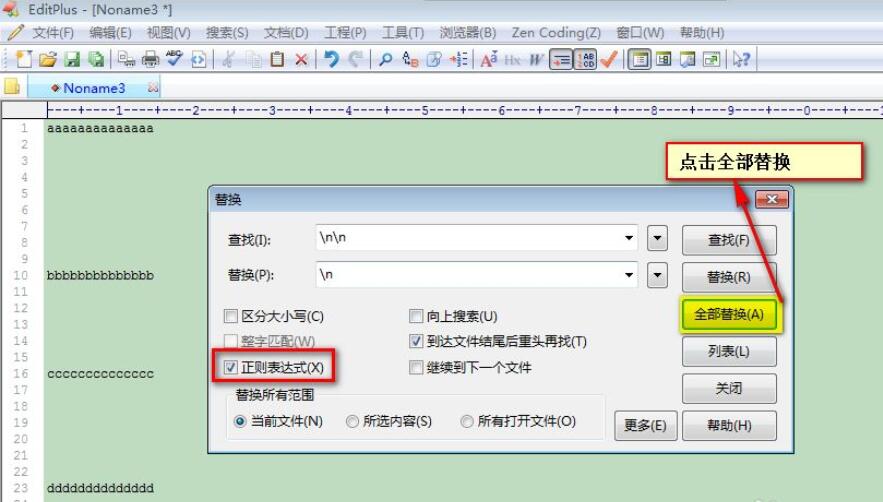883x502 pixels.
Task: Open the helper menu beside 替换 field
Action: pos(657,276)
